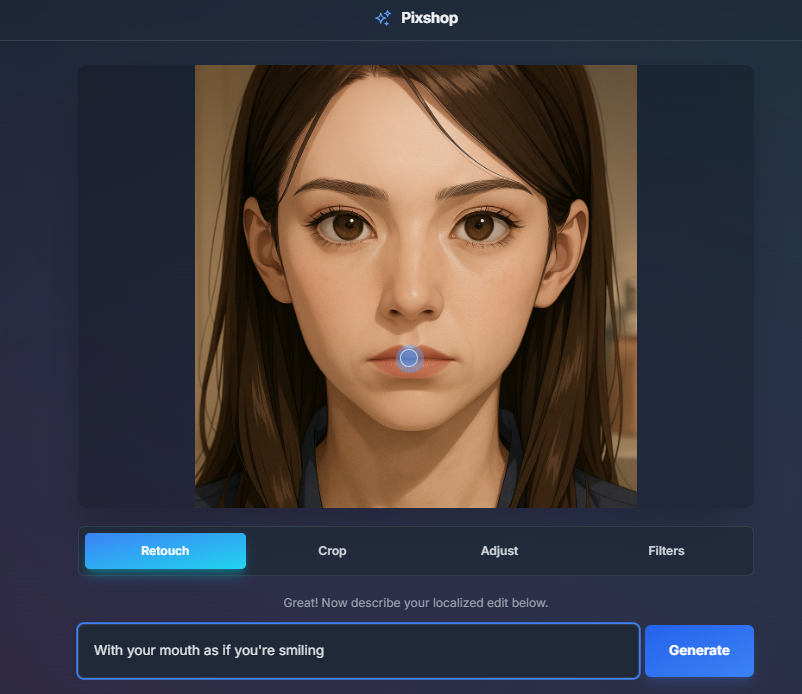Focus the edit description input field
This screenshot has width=802, height=694.
[359, 651]
